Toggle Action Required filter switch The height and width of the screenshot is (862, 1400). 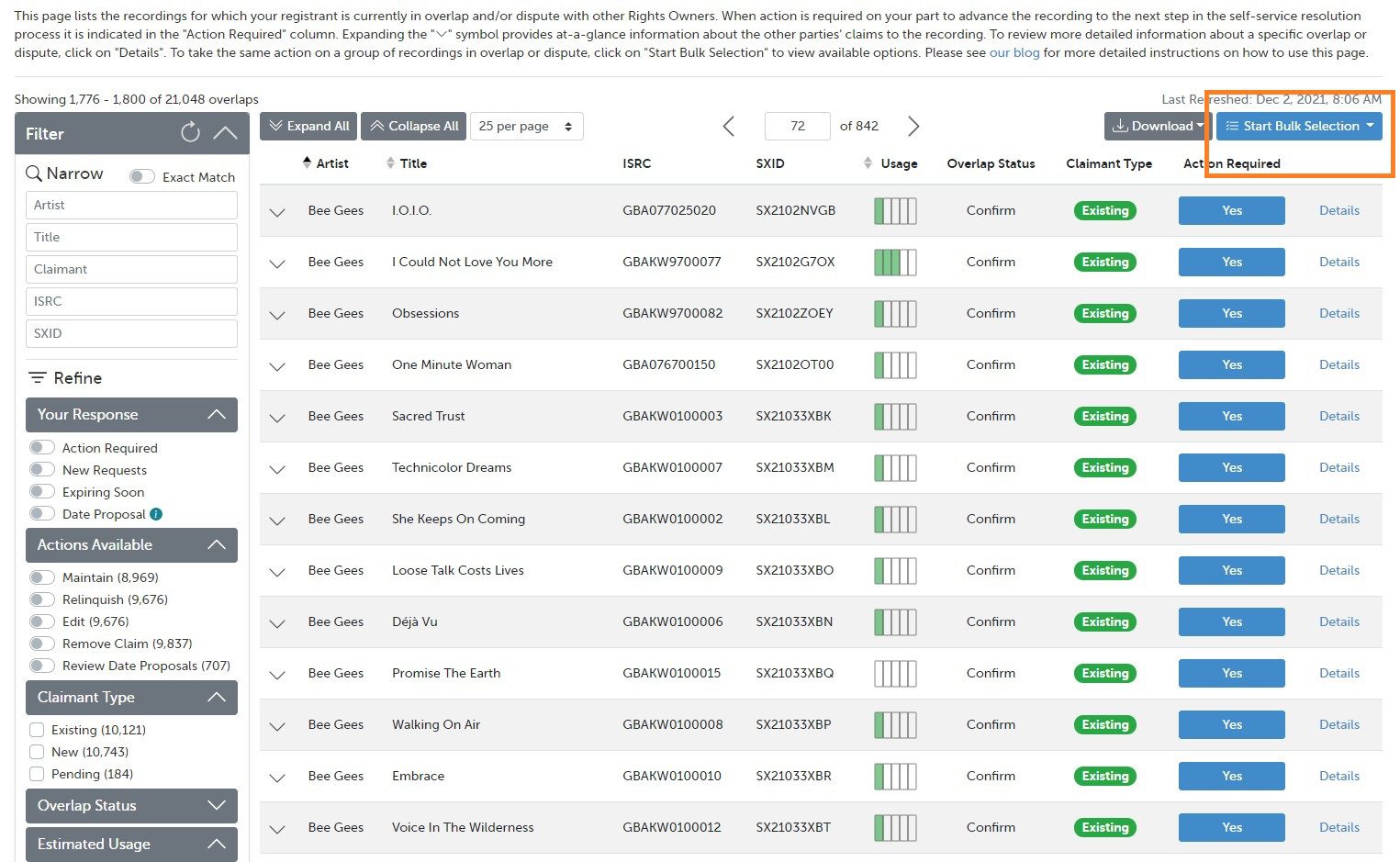click(x=42, y=447)
